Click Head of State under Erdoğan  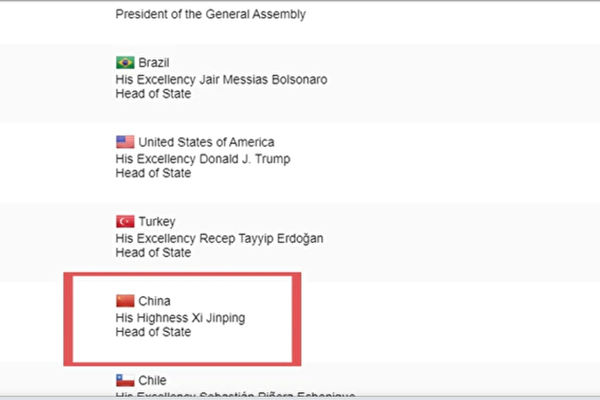click(152, 253)
